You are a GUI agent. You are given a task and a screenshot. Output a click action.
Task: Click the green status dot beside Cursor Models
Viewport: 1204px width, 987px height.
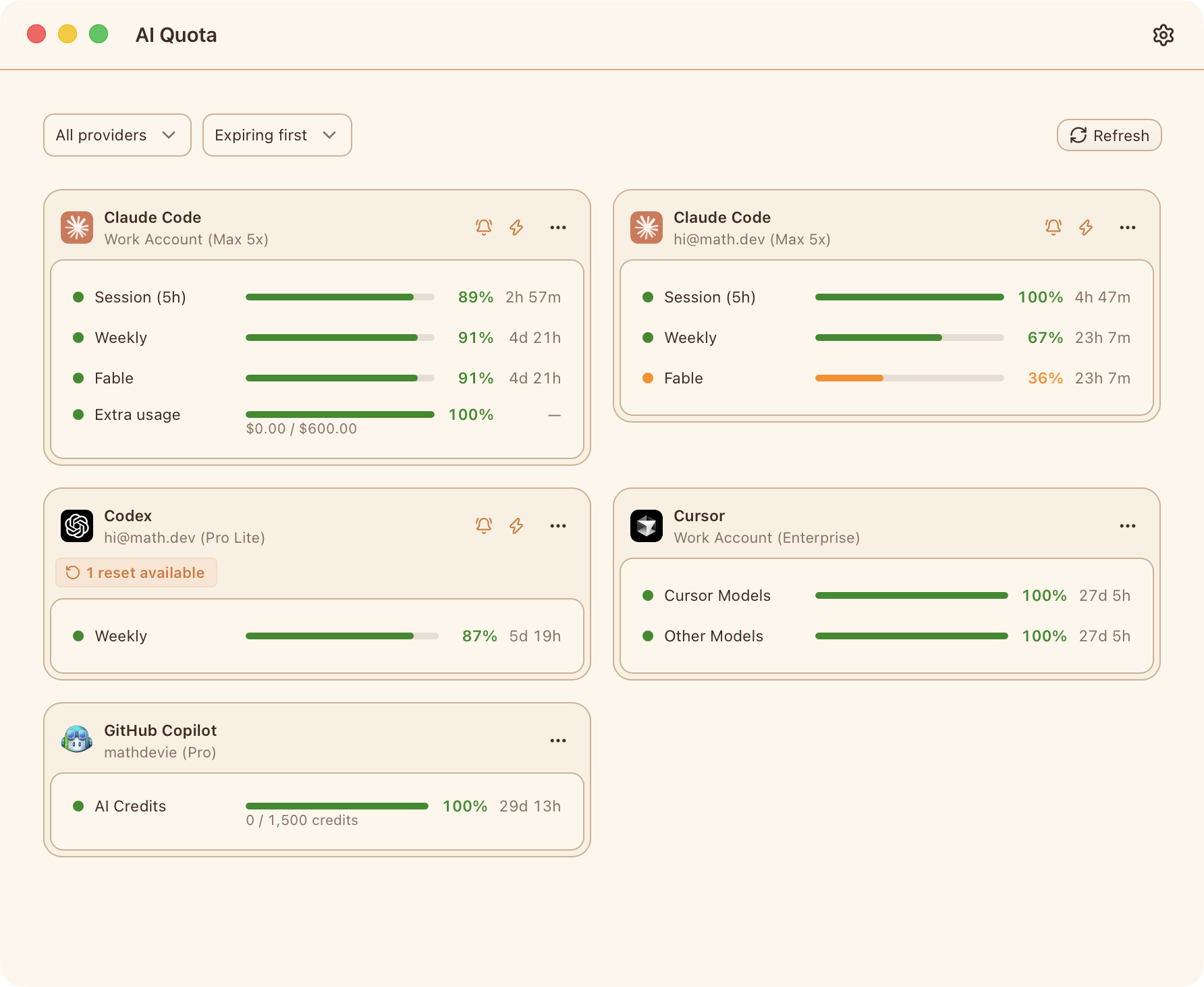(648, 595)
